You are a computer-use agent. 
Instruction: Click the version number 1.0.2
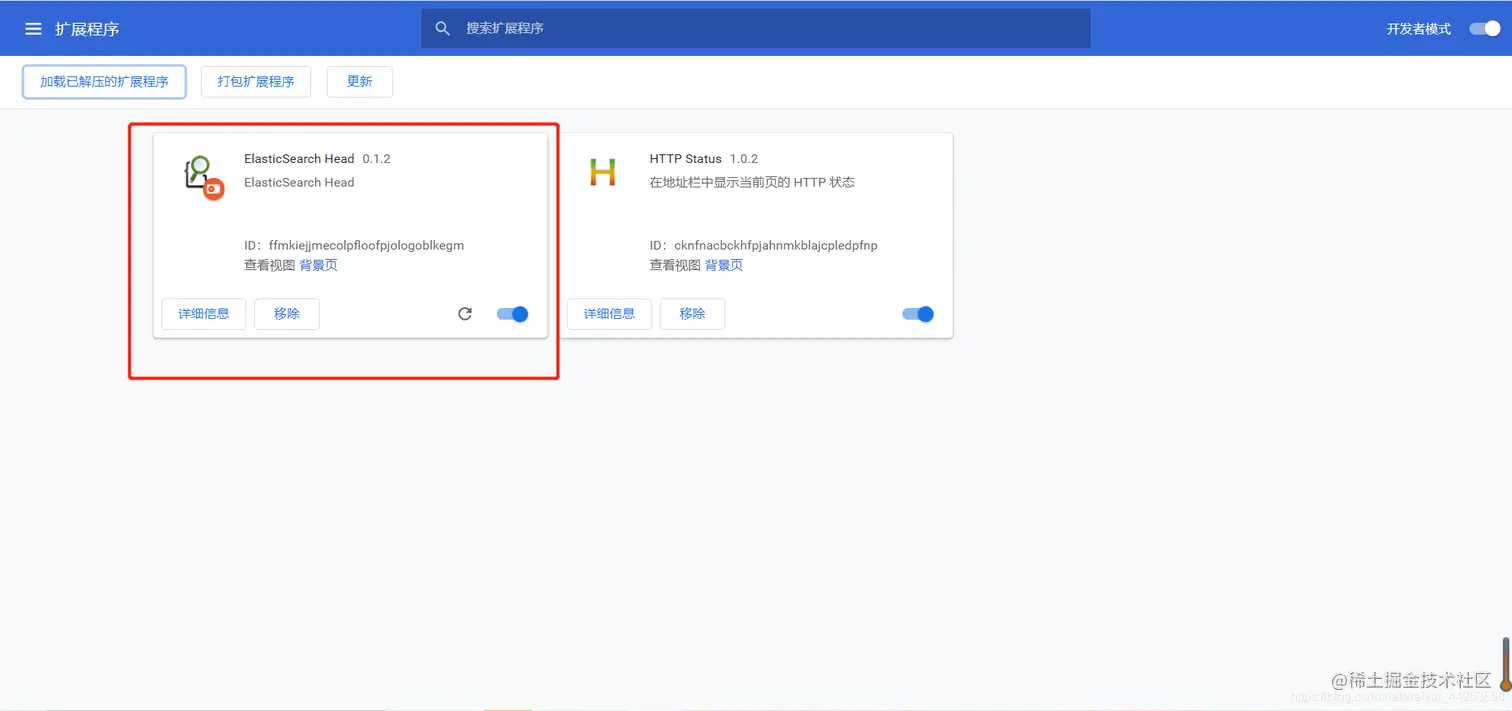(744, 159)
